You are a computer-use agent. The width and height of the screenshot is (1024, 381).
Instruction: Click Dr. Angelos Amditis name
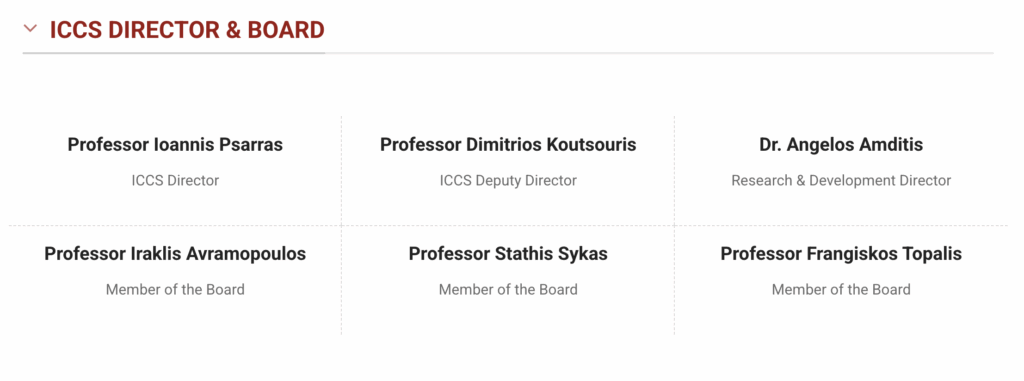point(841,144)
